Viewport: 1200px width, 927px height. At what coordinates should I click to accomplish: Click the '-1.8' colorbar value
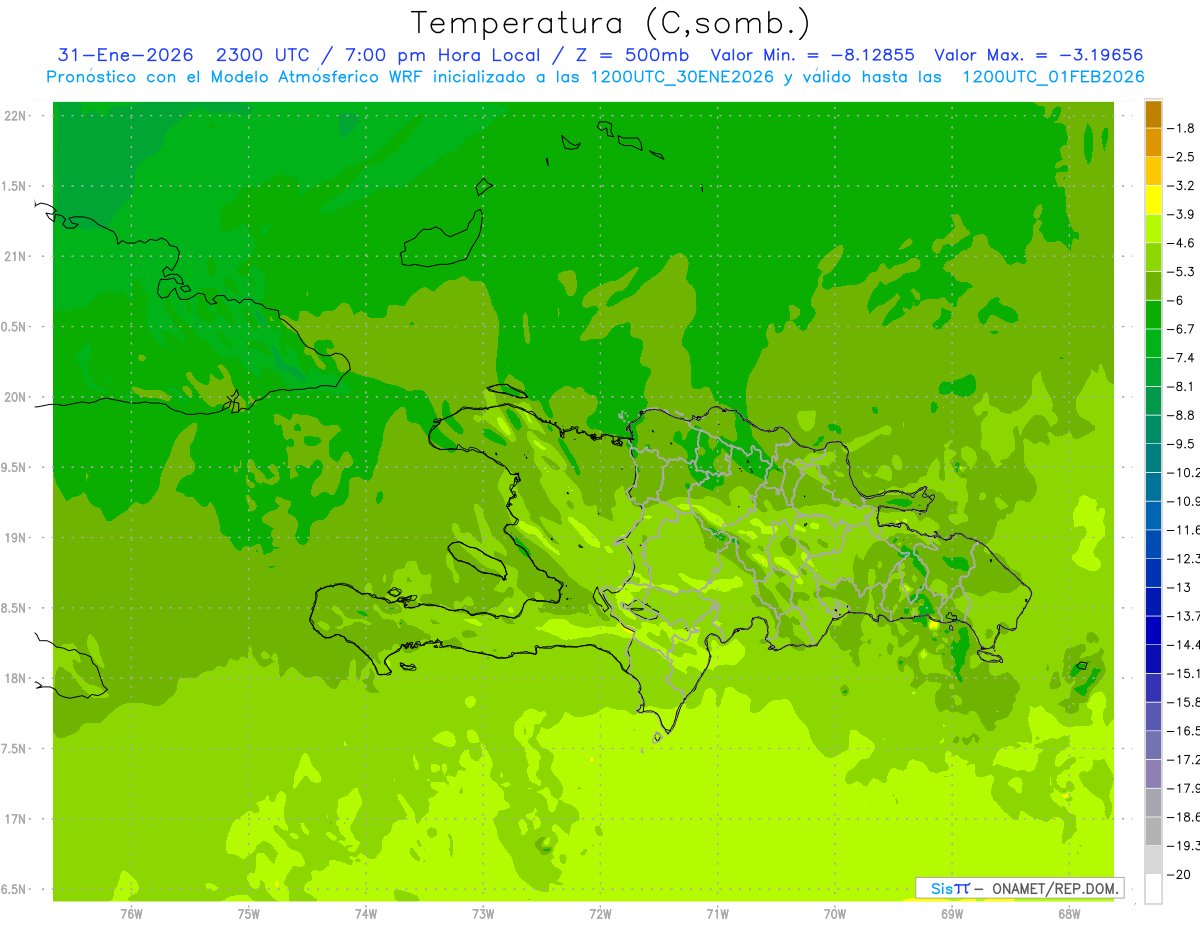1181,128
